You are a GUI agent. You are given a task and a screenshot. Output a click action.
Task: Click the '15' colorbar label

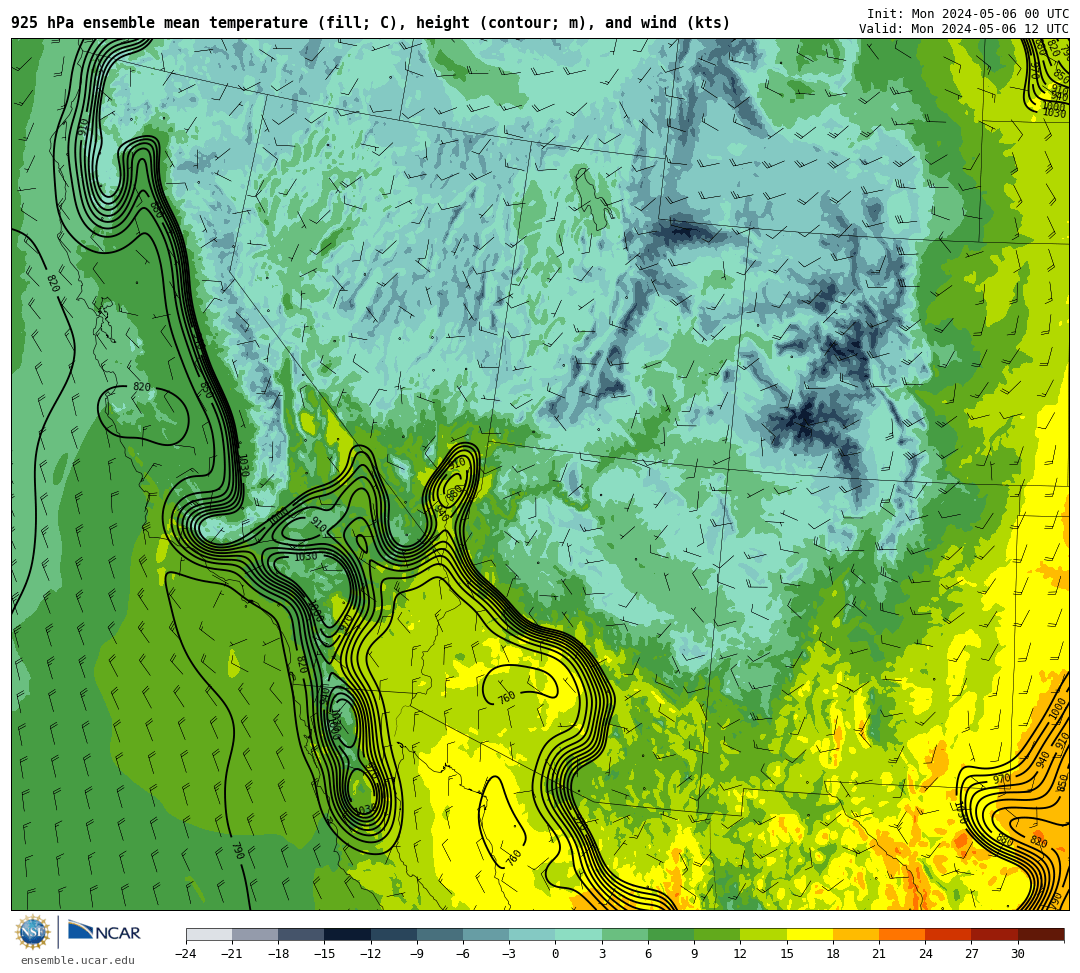787,954
